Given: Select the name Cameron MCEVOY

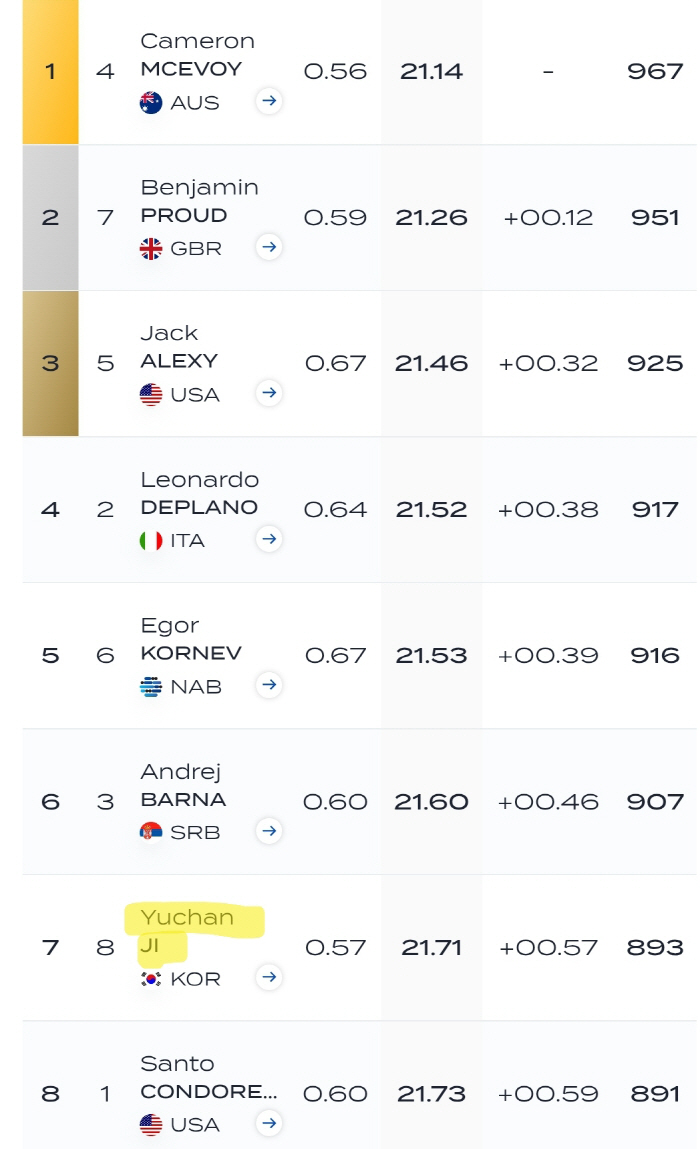Looking at the screenshot, I should click(197, 55).
